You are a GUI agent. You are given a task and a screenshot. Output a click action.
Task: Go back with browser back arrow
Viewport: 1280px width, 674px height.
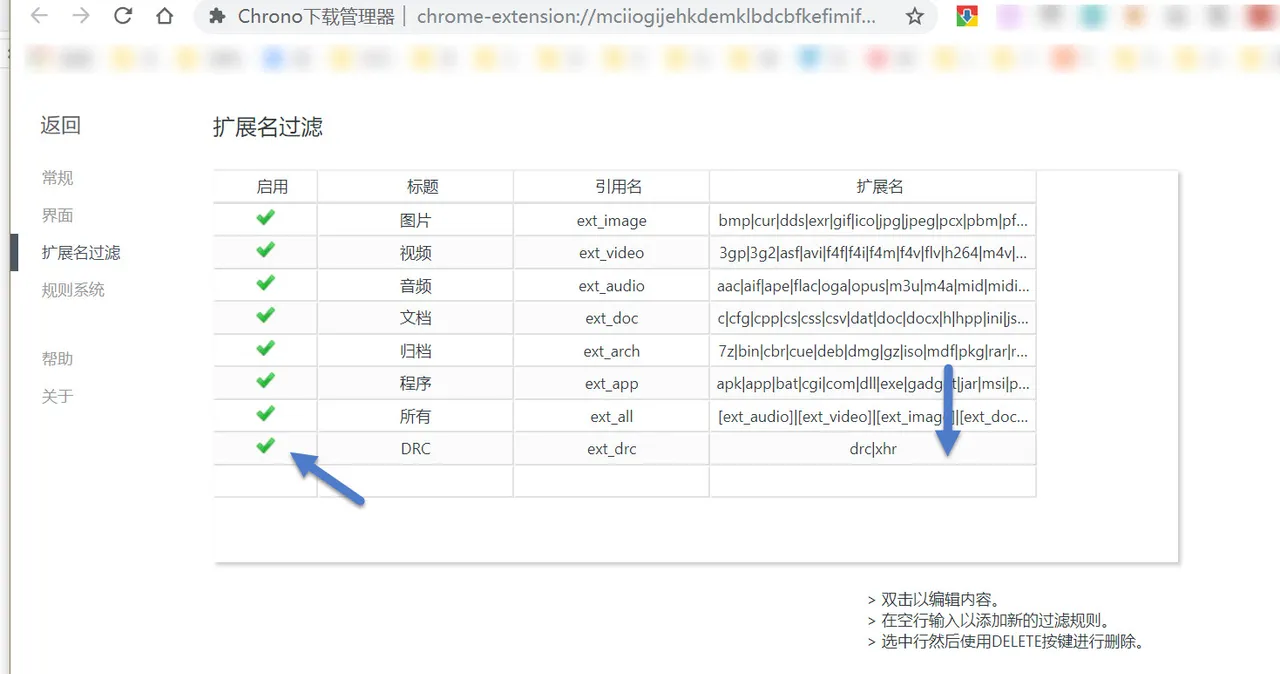tap(39, 16)
